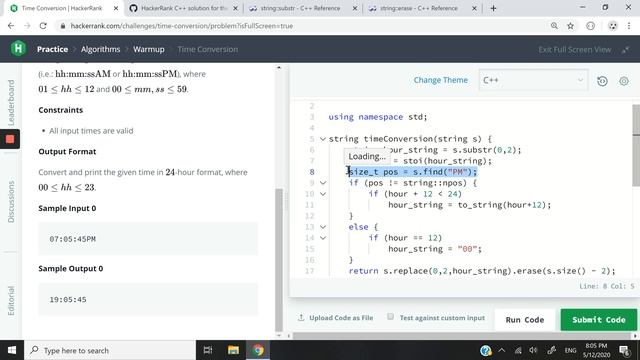640x360 pixels.
Task: Close the GitHub HackerRank solution tab
Action: pos(235,8)
